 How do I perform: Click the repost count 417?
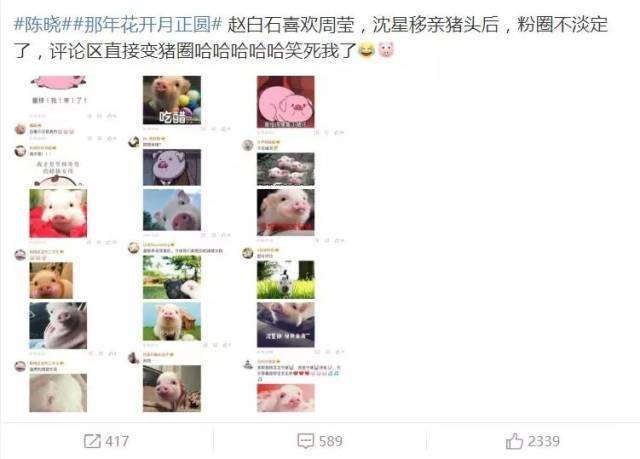tap(117, 441)
